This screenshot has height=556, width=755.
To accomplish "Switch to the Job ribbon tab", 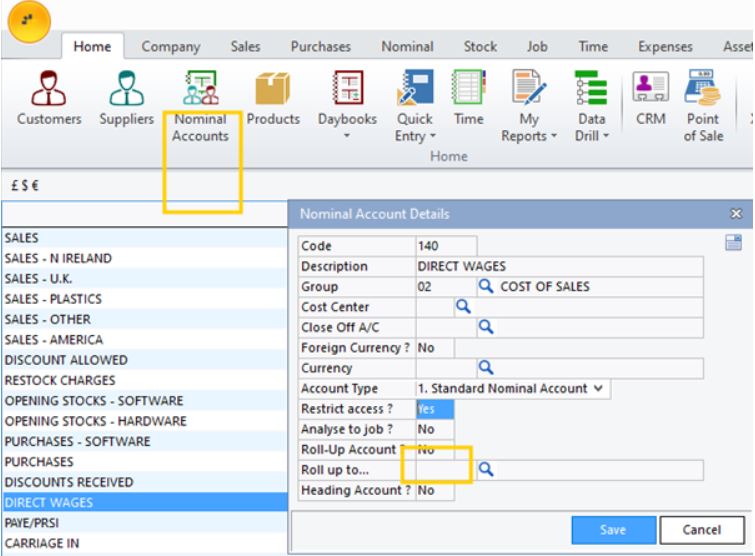I will (537, 47).
